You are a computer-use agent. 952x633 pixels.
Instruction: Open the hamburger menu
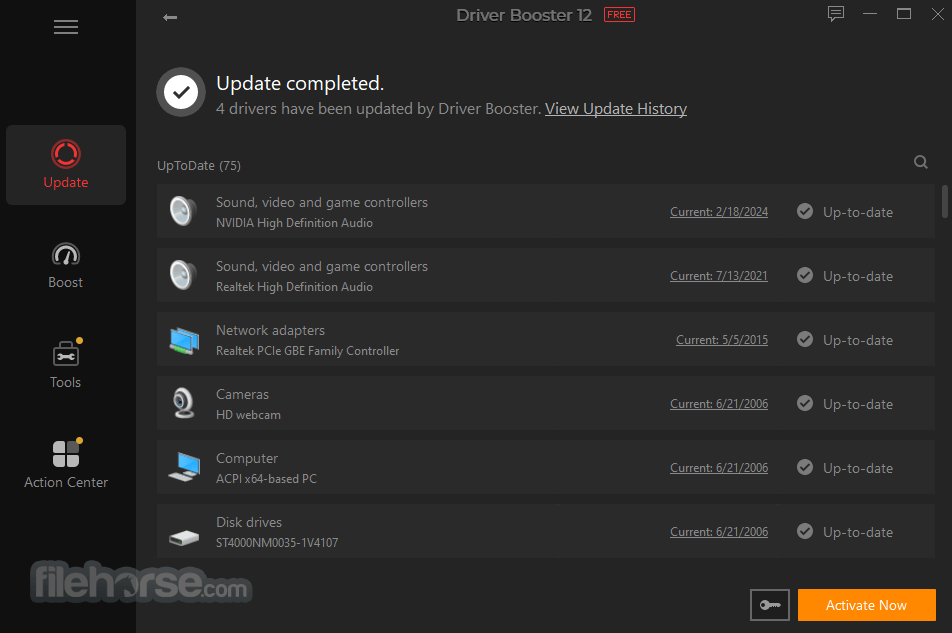pos(66,27)
